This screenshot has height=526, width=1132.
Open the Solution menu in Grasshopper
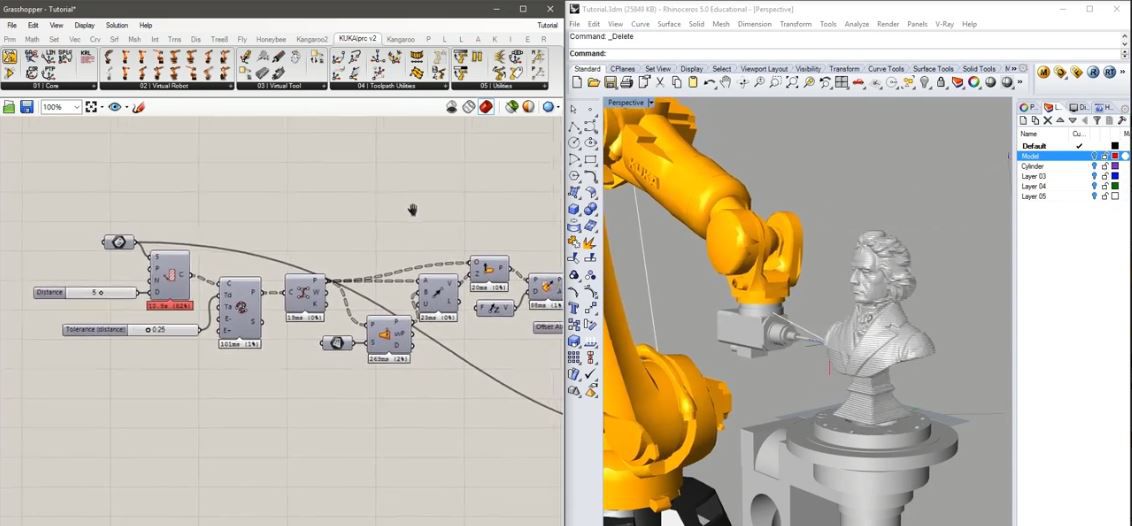[117, 25]
